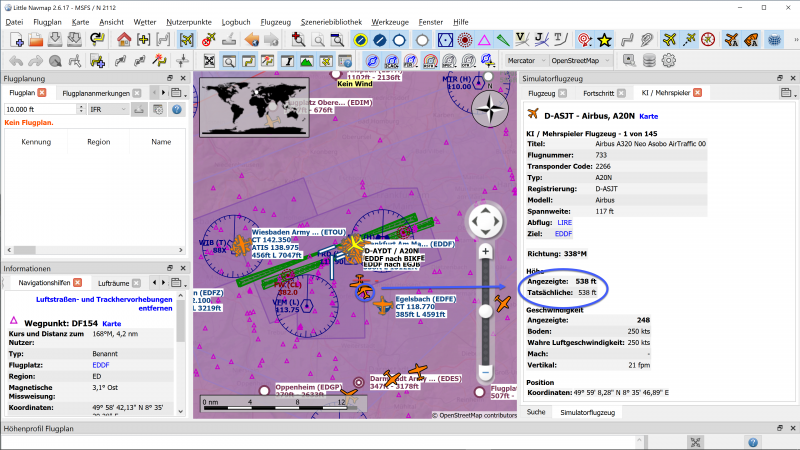Open IFR flight type dropdown
This screenshot has width=800, height=450.
pyautogui.click(x=108, y=109)
